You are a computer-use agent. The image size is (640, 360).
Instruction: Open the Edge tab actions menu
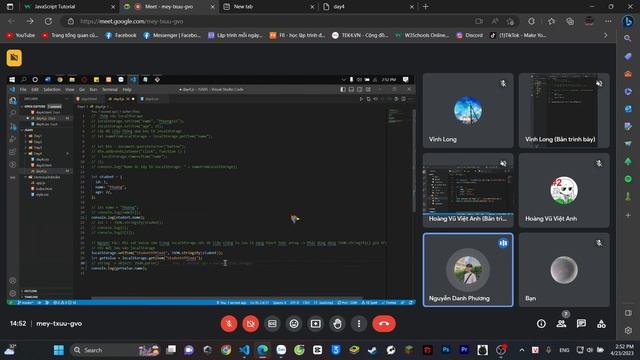tap(10, 7)
